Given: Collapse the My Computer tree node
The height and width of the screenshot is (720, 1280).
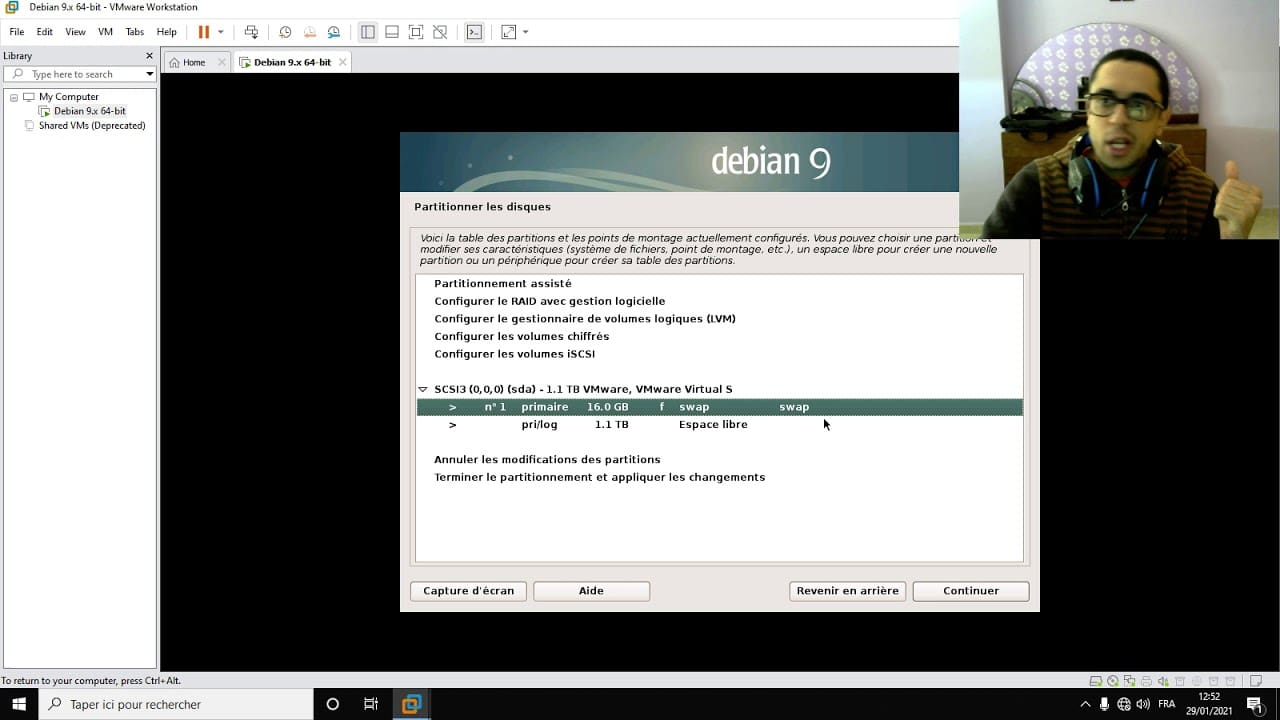Looking at the screenshot, I should click(x=14, y=97).
